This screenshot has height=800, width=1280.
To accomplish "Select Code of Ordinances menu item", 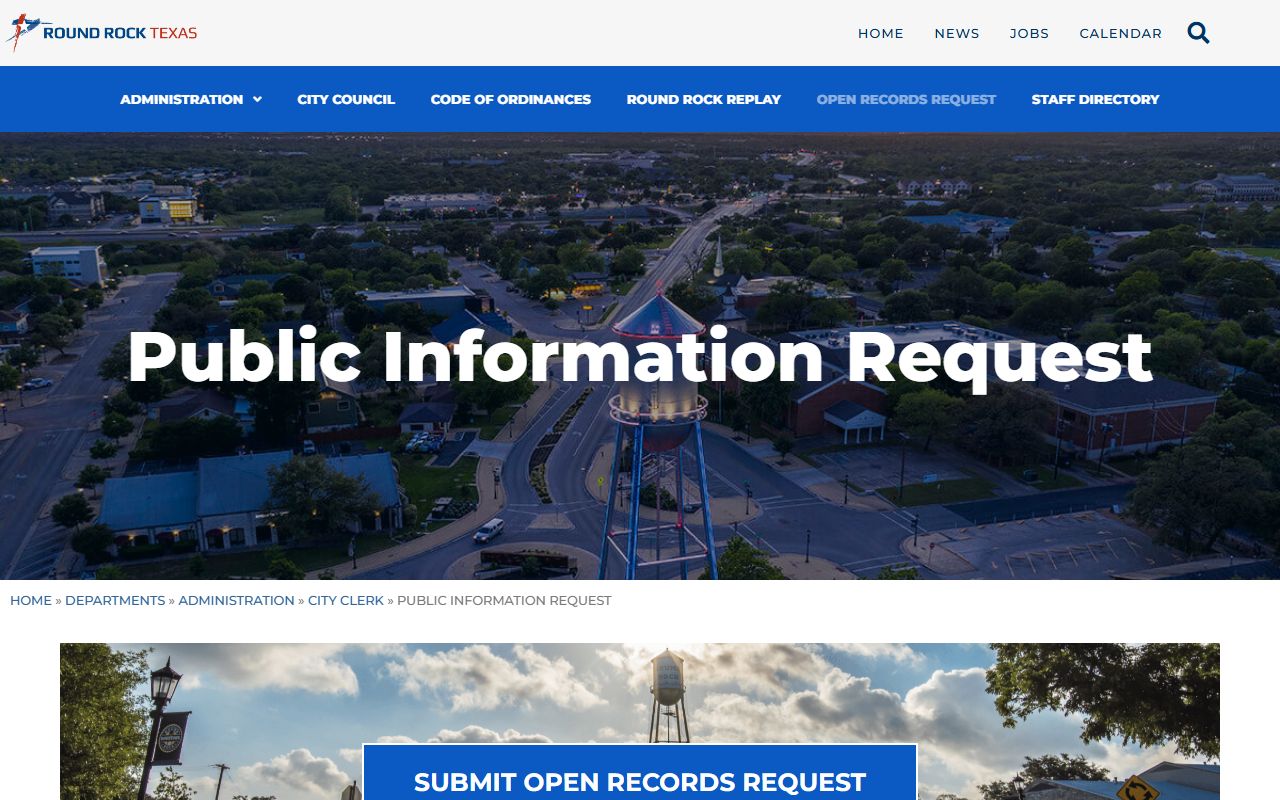I will pyautogui.click(x=510, y=99).
